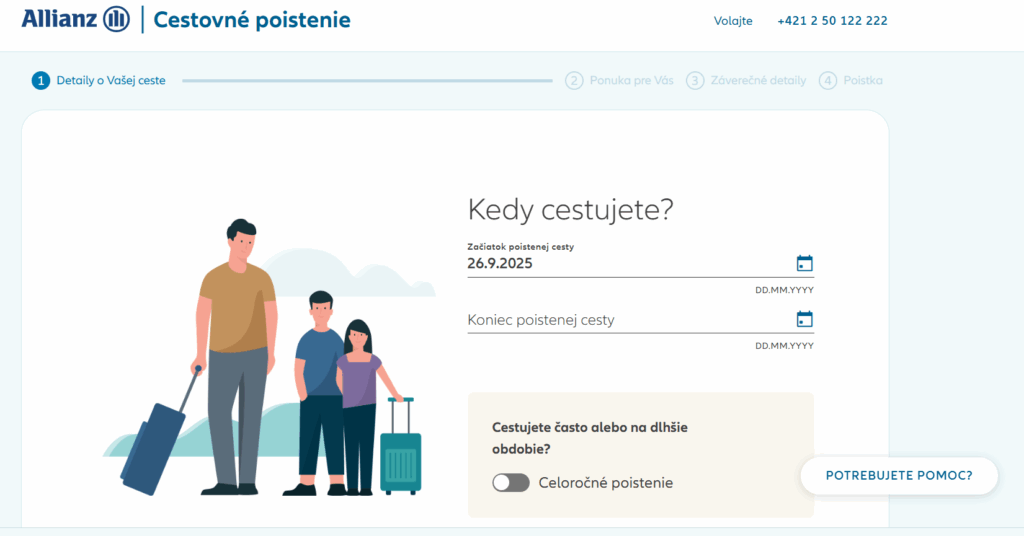Select the Detaily o Vašej ceste step
The image size is (1024, 536).
coord(111,81)
